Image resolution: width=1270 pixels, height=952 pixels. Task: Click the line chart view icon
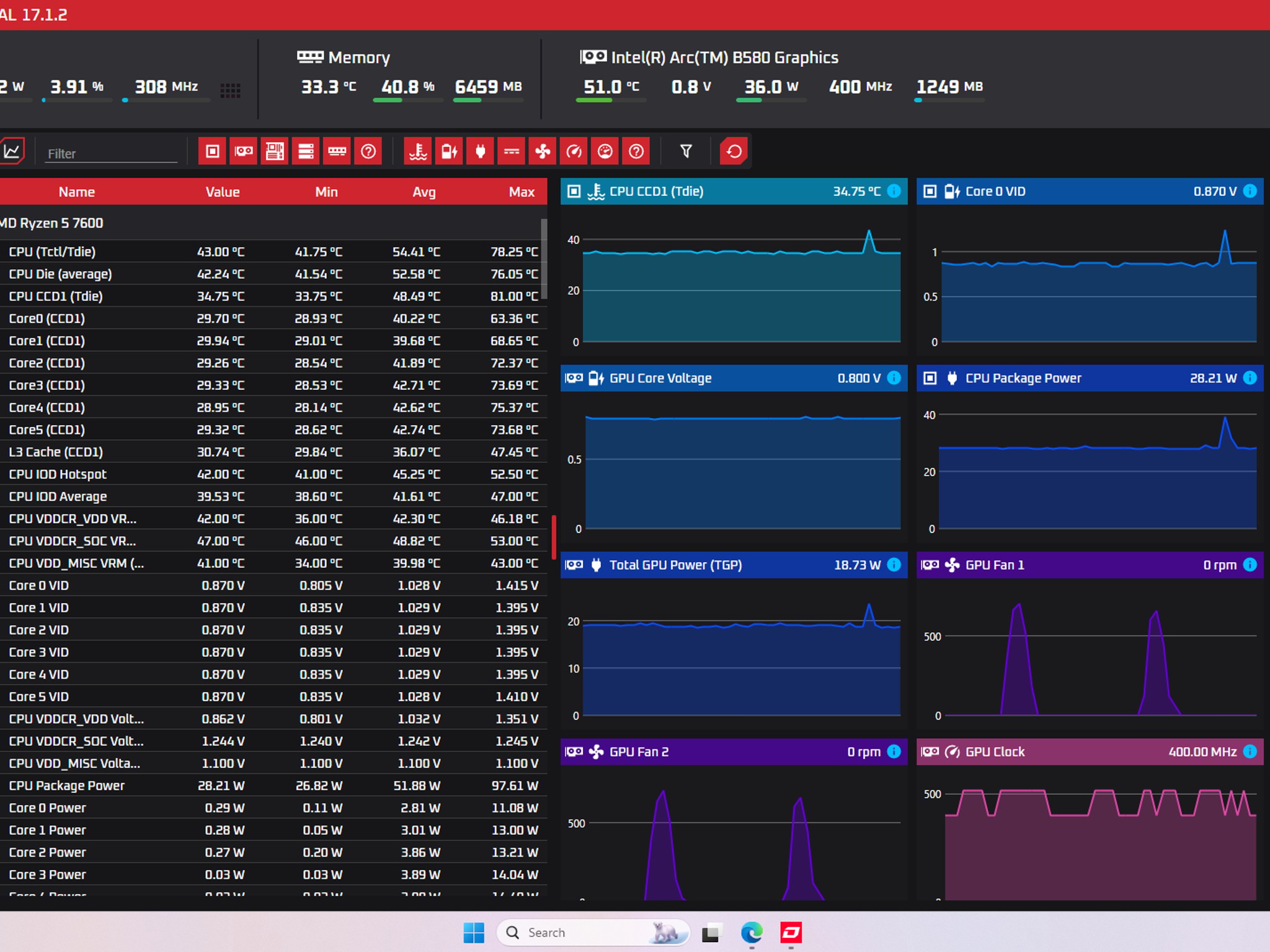(12, 151)
